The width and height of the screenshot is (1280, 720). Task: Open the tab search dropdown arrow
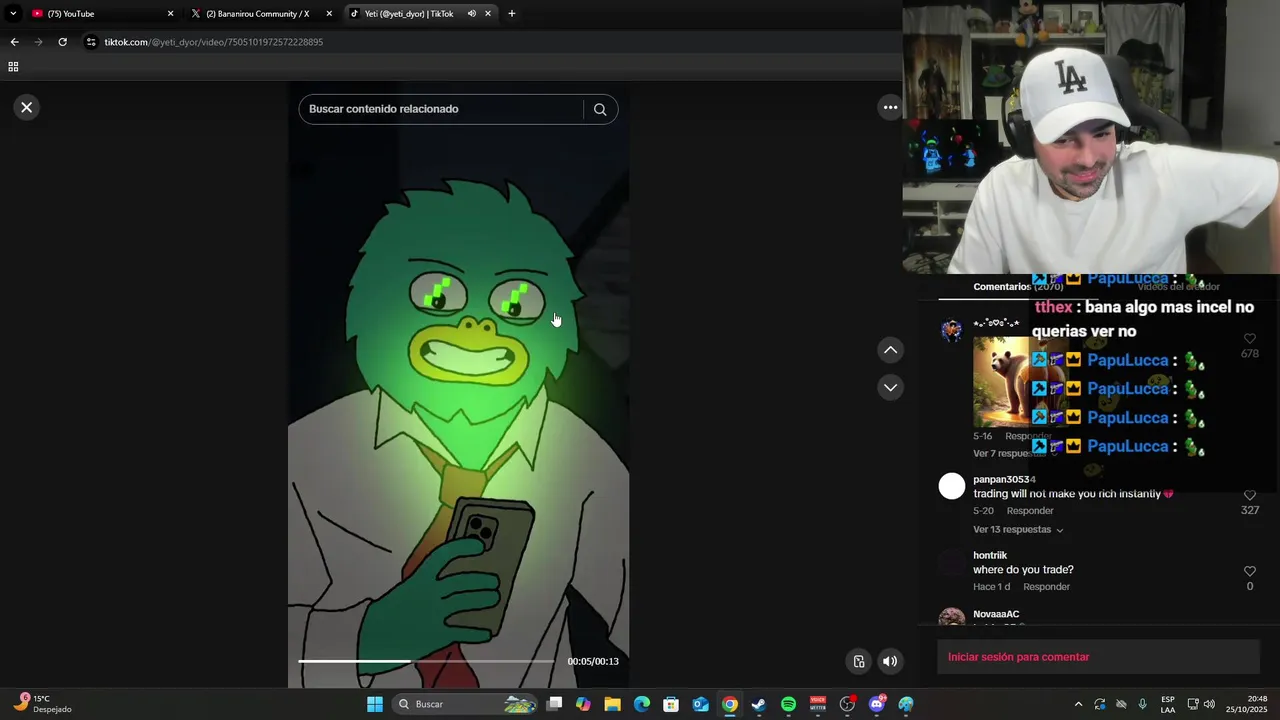12,14
